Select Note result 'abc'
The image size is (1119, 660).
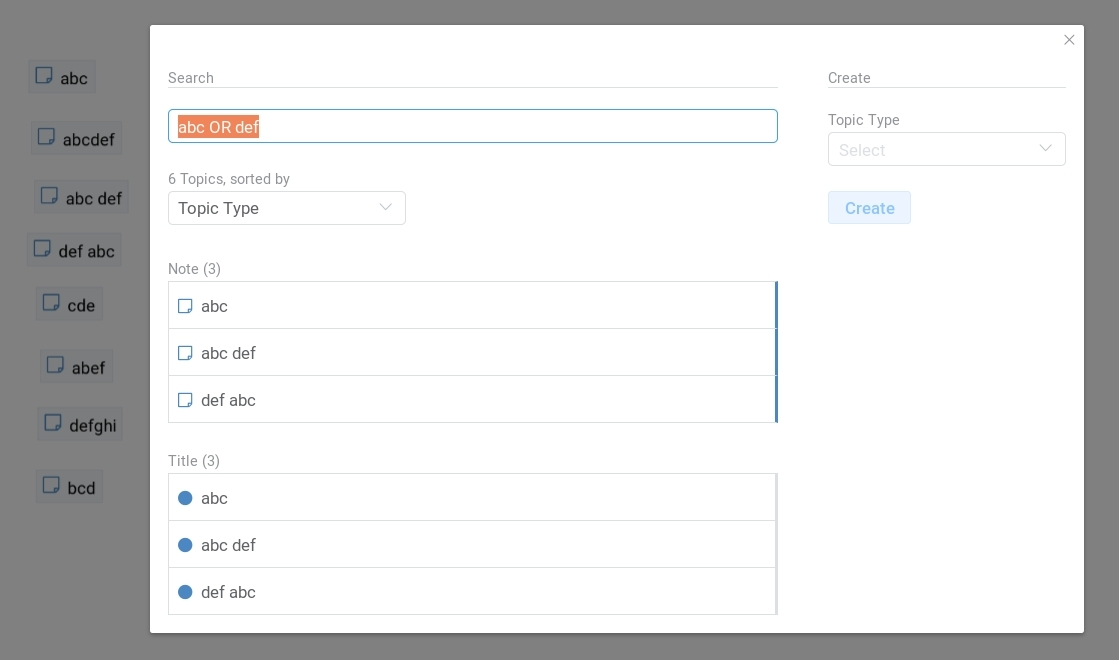471,306
